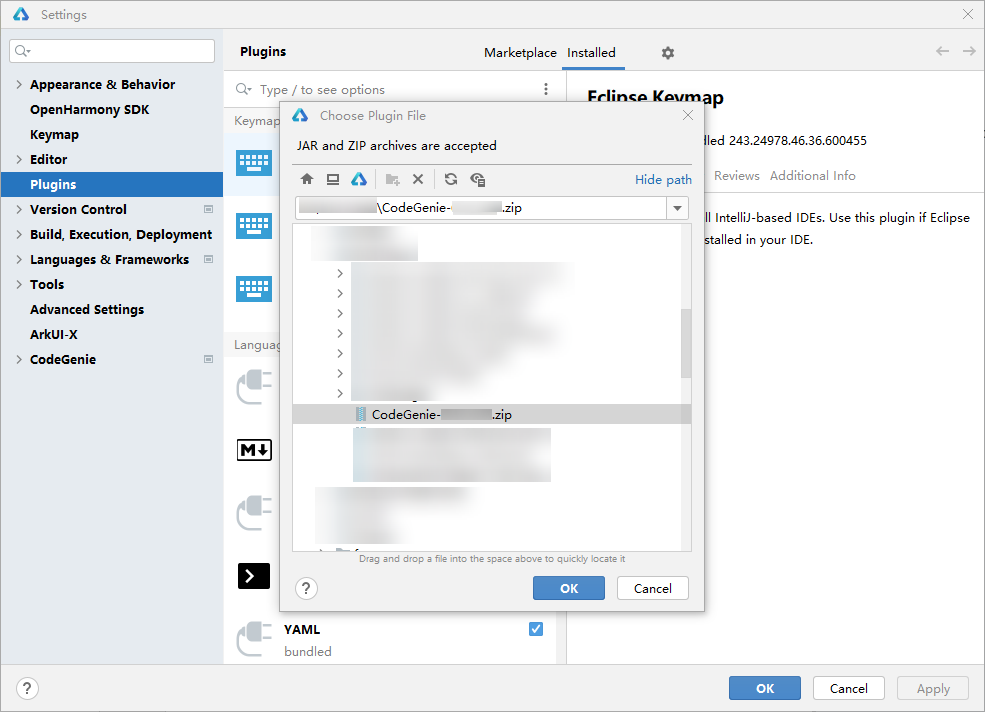This screenshot has height=712, width=985.
Task: Confirm Settings with bottom OK button
Action: point(765,688)
